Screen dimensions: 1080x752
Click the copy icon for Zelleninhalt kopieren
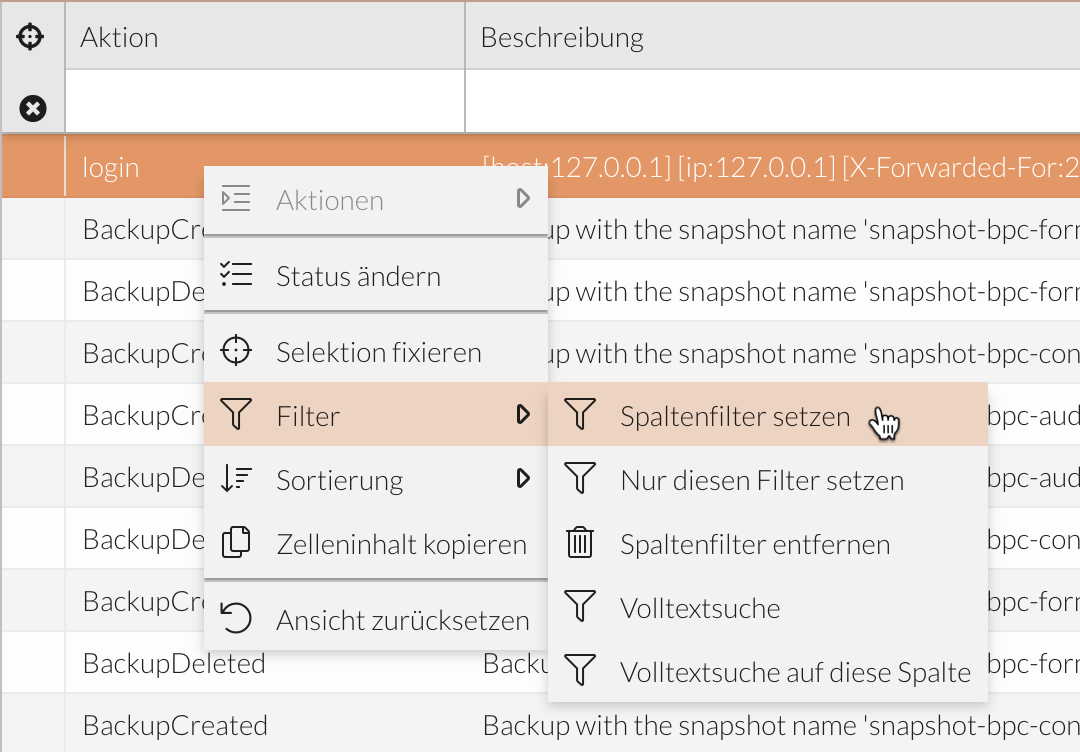pyautogui.click(x=236, y=543)
